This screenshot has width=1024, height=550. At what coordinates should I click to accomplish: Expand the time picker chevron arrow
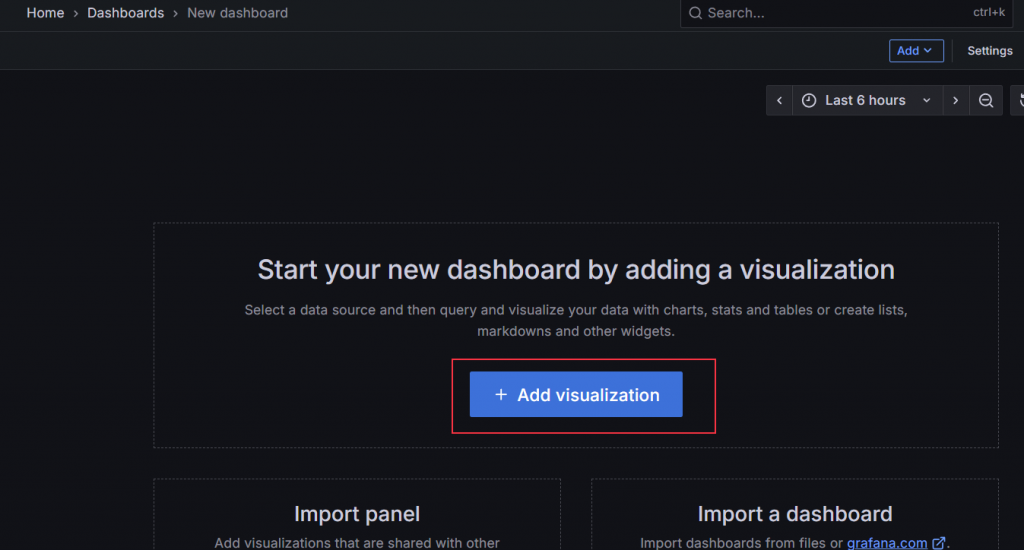927,101
